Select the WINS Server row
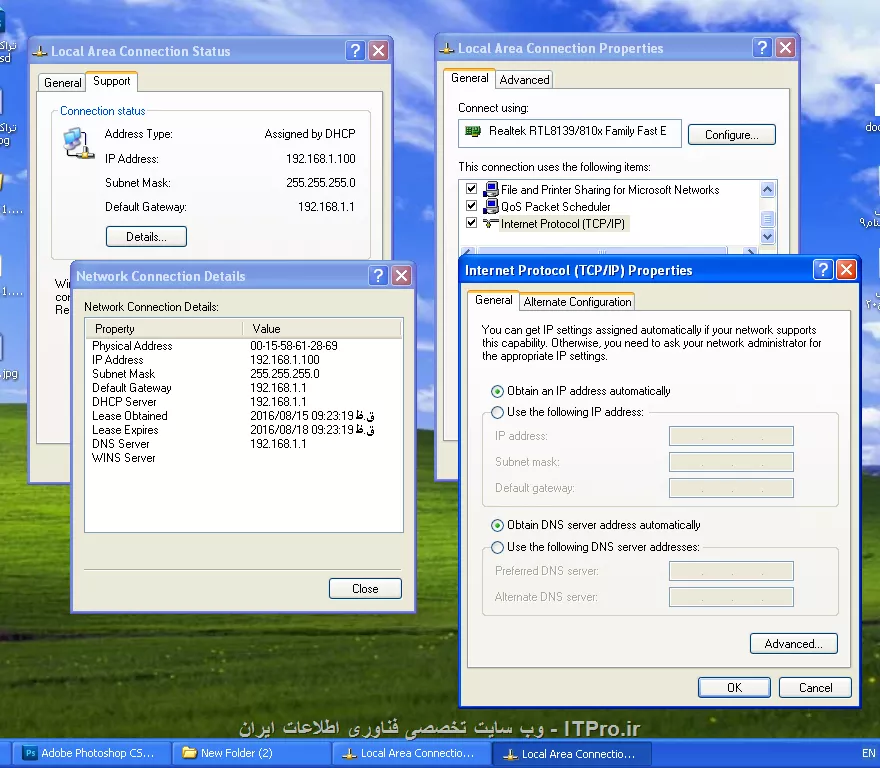The width and height of the screenshot is (880, 768). tap(243, 458)
